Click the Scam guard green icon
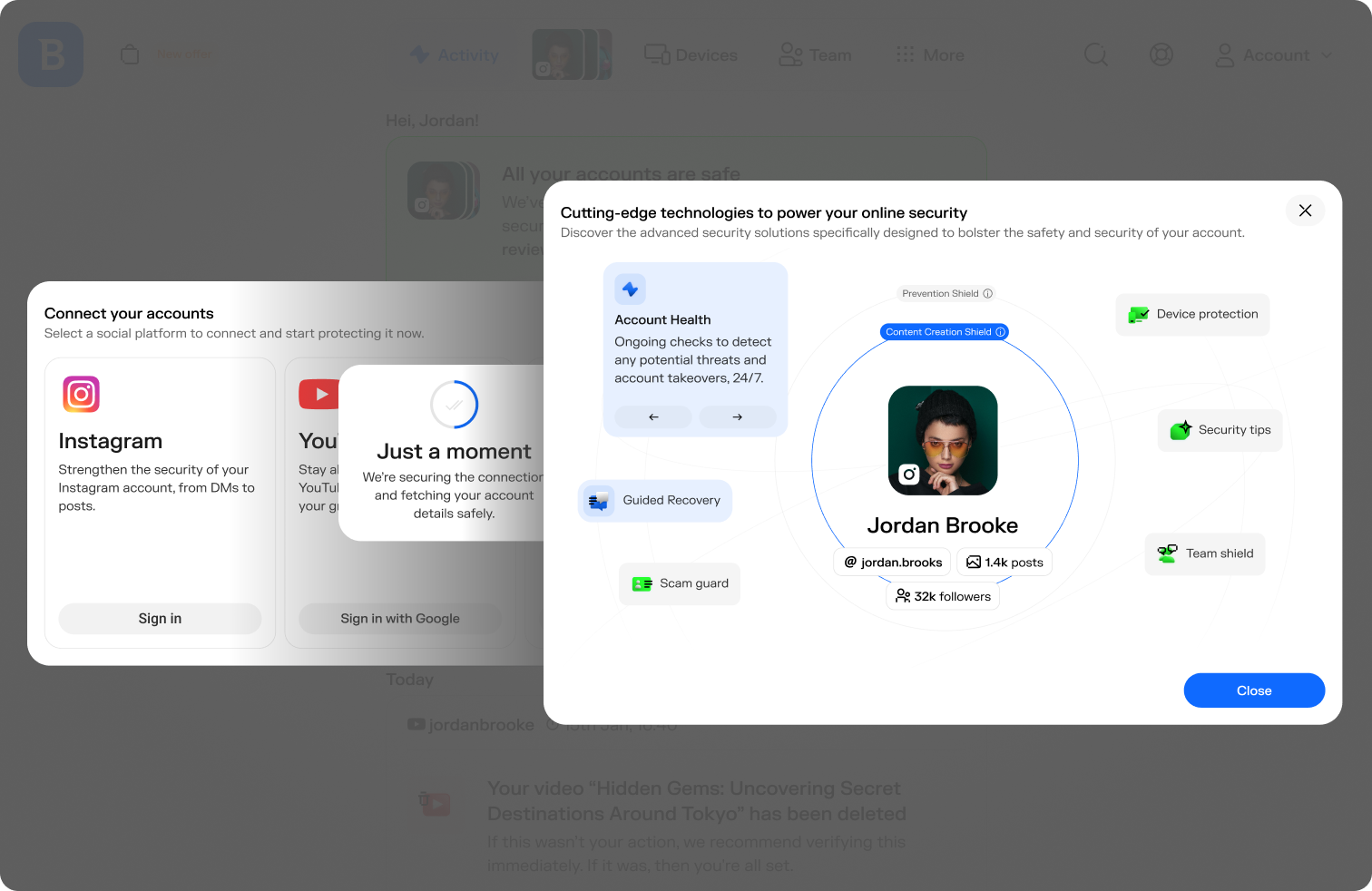The width and height of the screenshot is (1372, 891). tap(642, 584)
